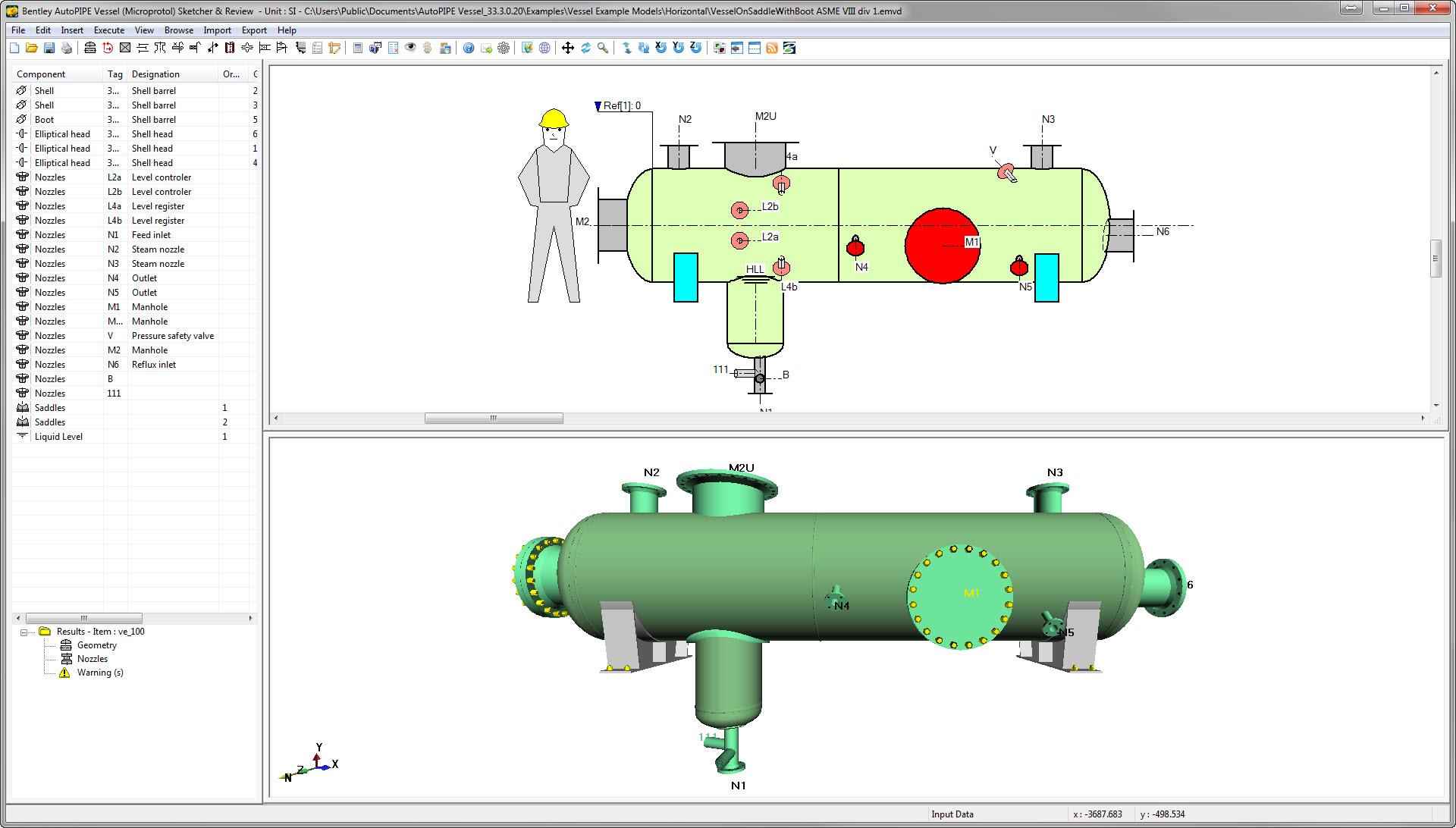Image resolution: width=1456 pixels, height=828 pixels.
Task: Select the N5 Outlet nozzle row
Action: coord(135,293)
